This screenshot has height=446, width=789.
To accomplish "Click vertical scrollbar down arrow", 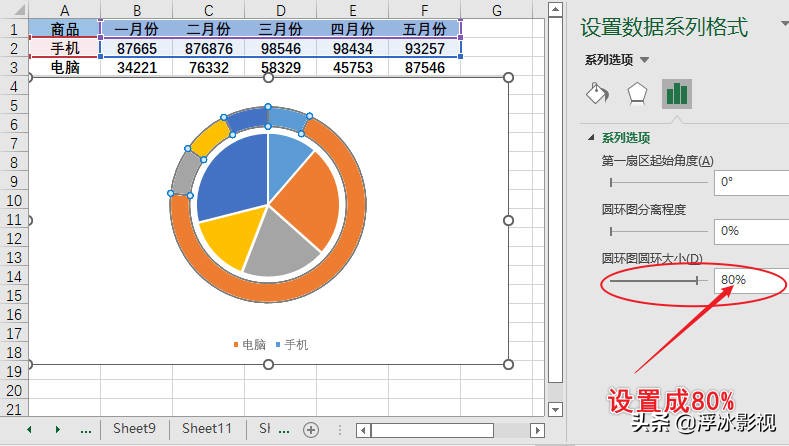I will click(x=555, y=409).
